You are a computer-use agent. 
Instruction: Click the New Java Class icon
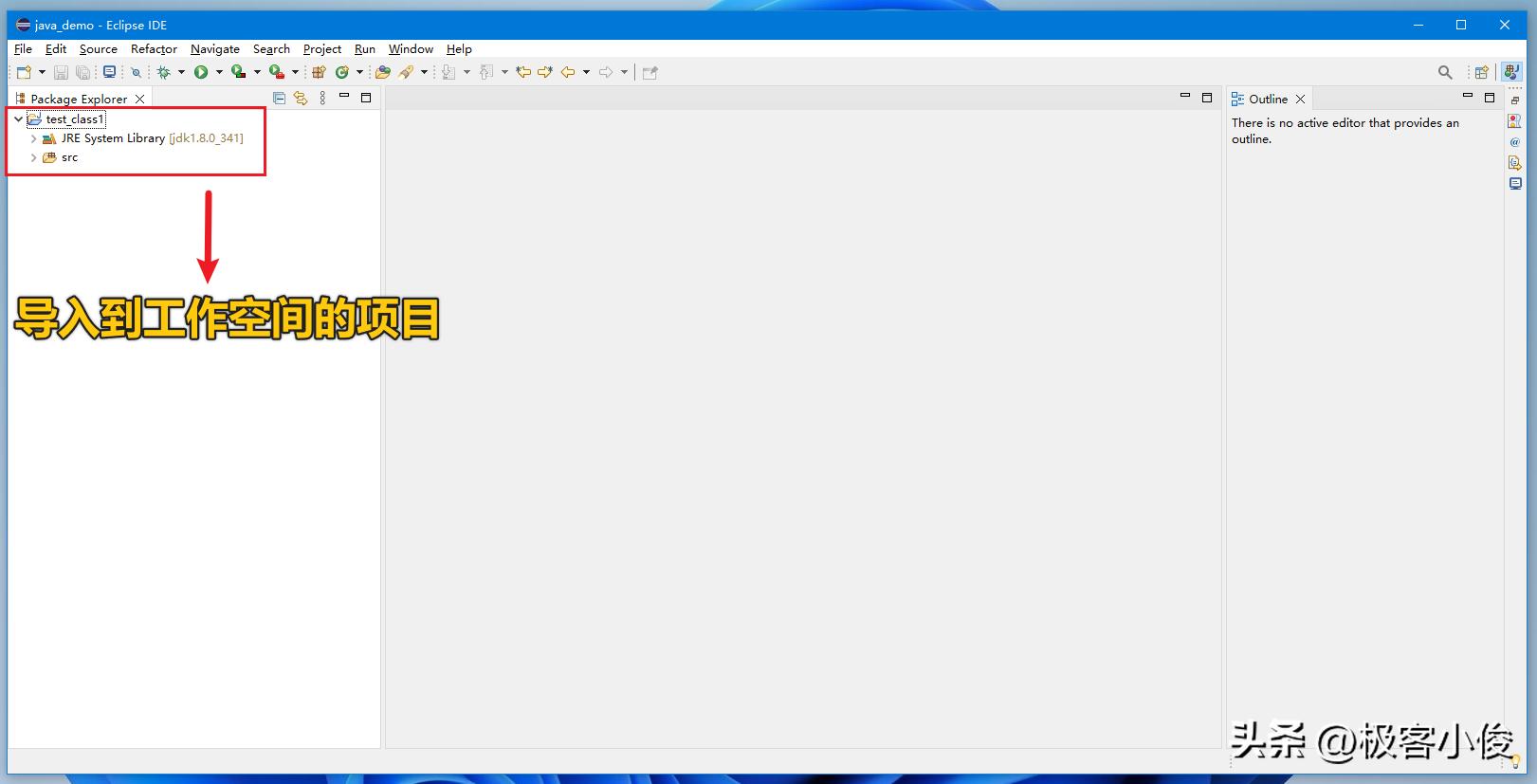coord(342,72)
